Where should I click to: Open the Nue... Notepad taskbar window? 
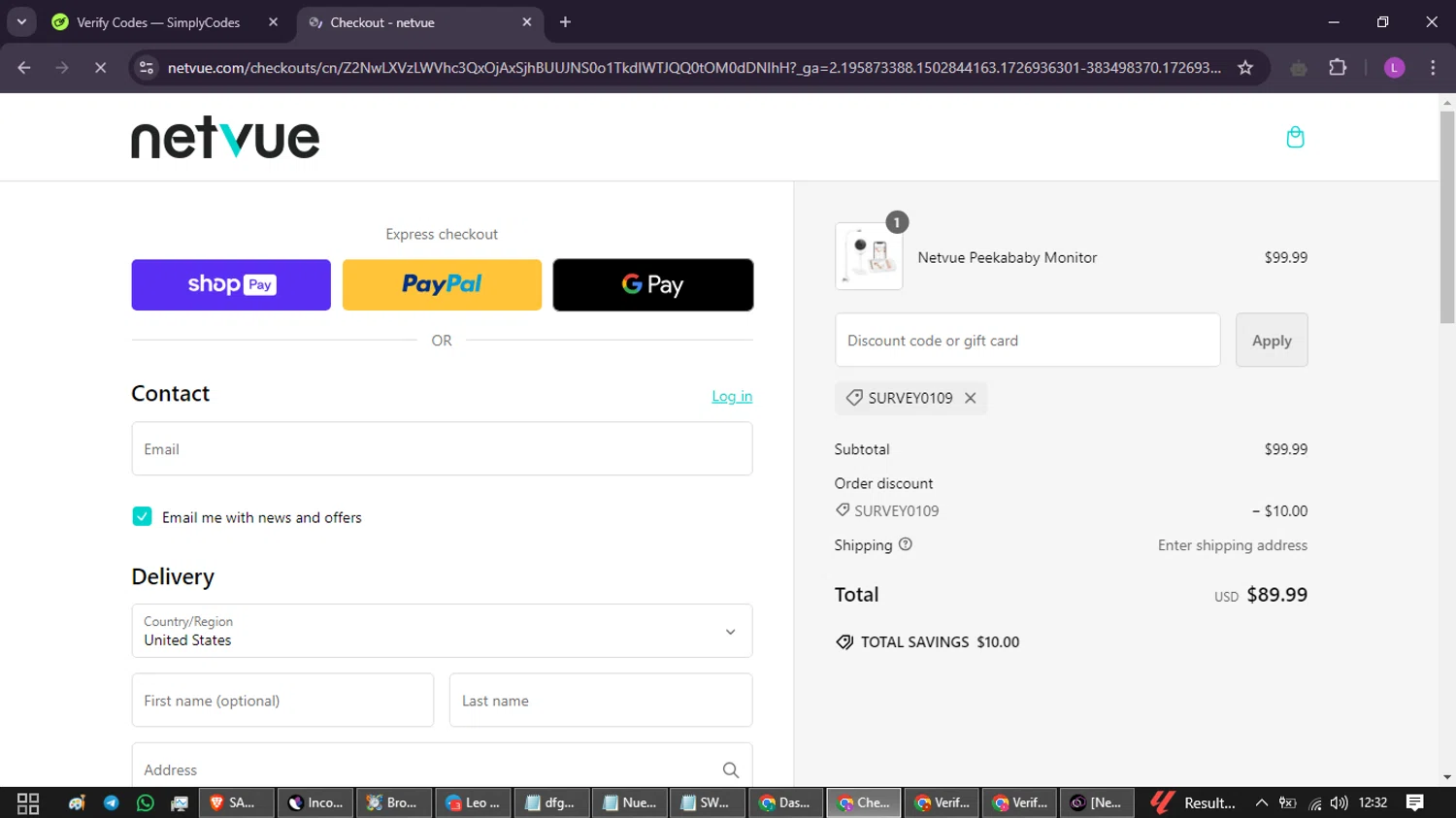pyautogui.click(x=629, y=802)
